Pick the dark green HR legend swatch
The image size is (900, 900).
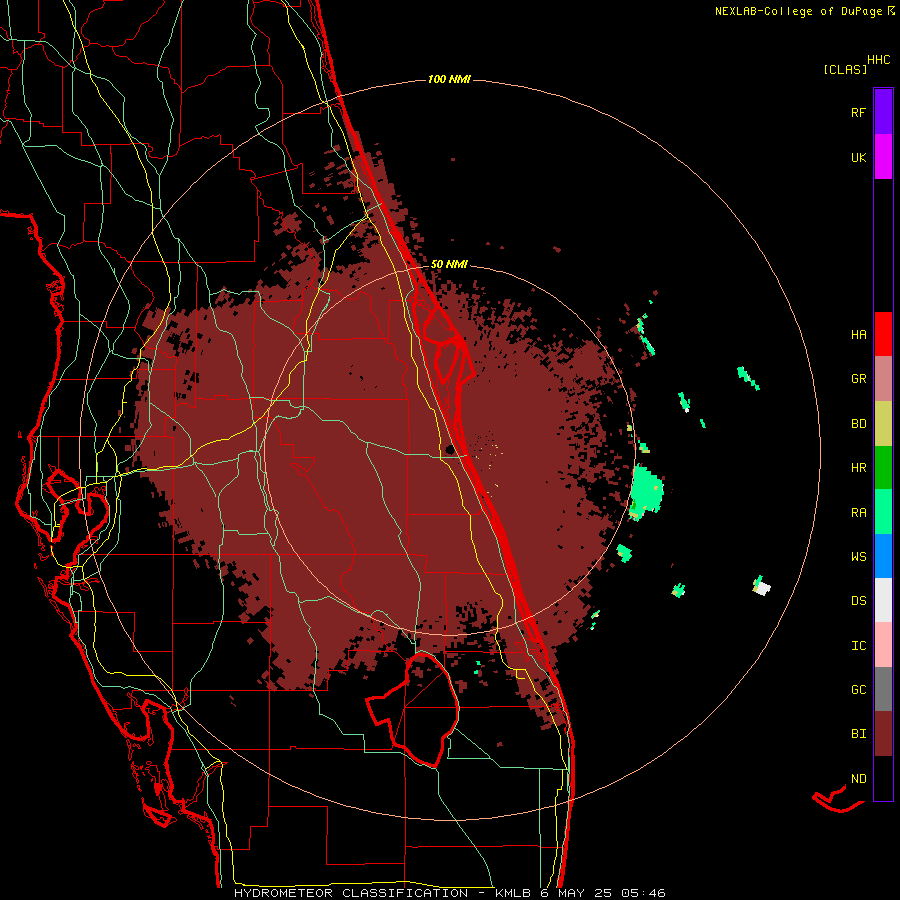click(x=883, y=468)
